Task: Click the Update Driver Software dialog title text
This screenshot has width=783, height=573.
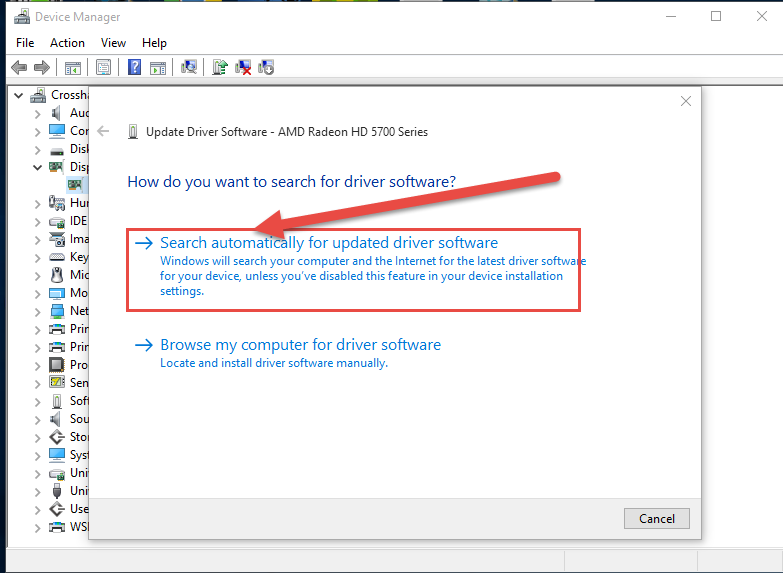Action: (287, 132)
